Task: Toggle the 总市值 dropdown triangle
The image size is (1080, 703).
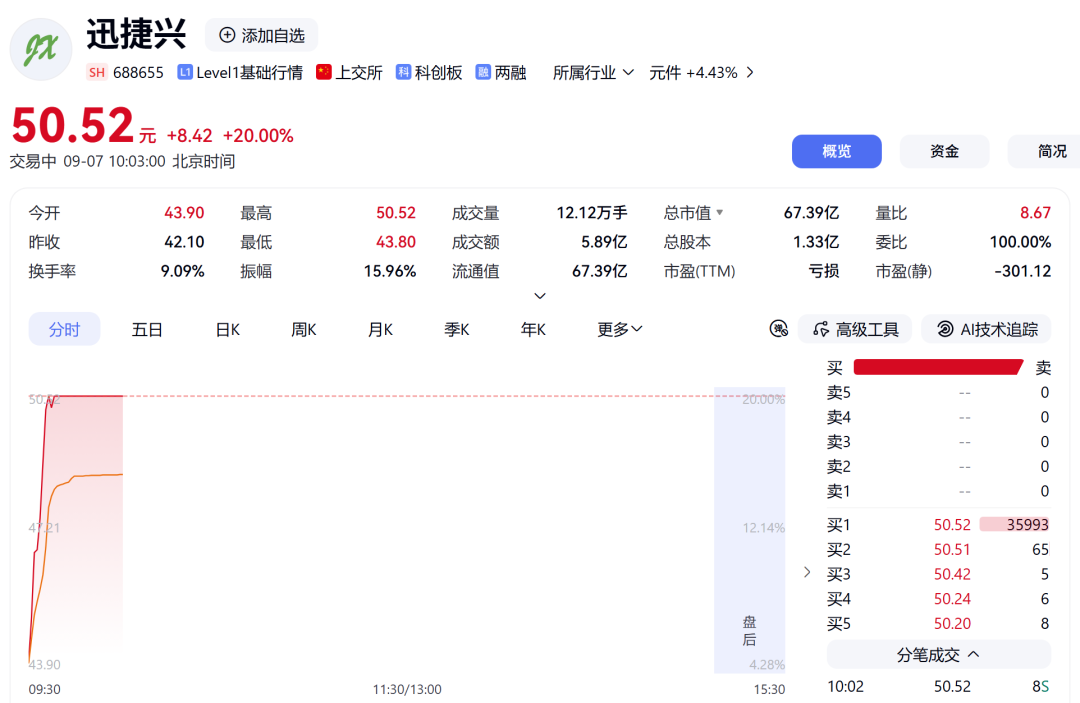Action: pyautogui.click(x=720, y=213)
